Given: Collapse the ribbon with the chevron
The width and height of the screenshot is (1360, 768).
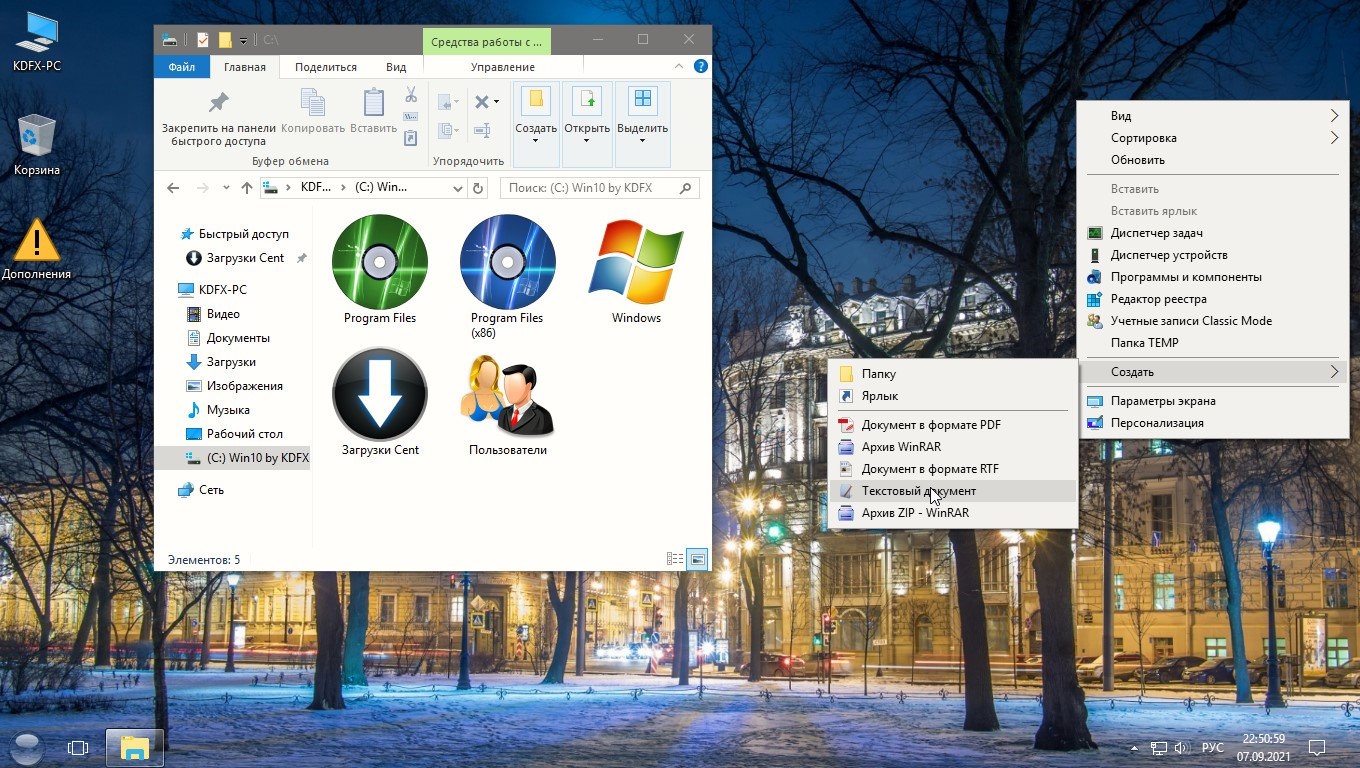Looking at the screenshot, I should tap(680, 66).
